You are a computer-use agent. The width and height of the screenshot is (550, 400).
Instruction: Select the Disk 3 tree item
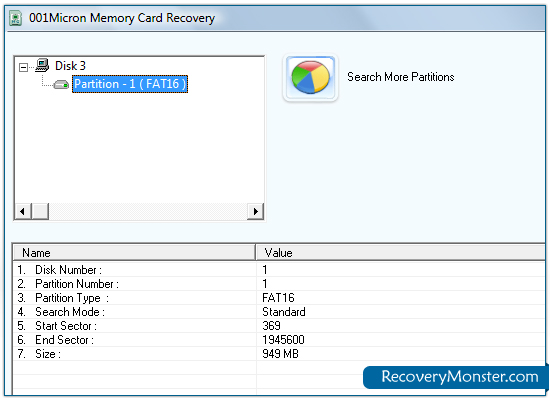point(70,66)
